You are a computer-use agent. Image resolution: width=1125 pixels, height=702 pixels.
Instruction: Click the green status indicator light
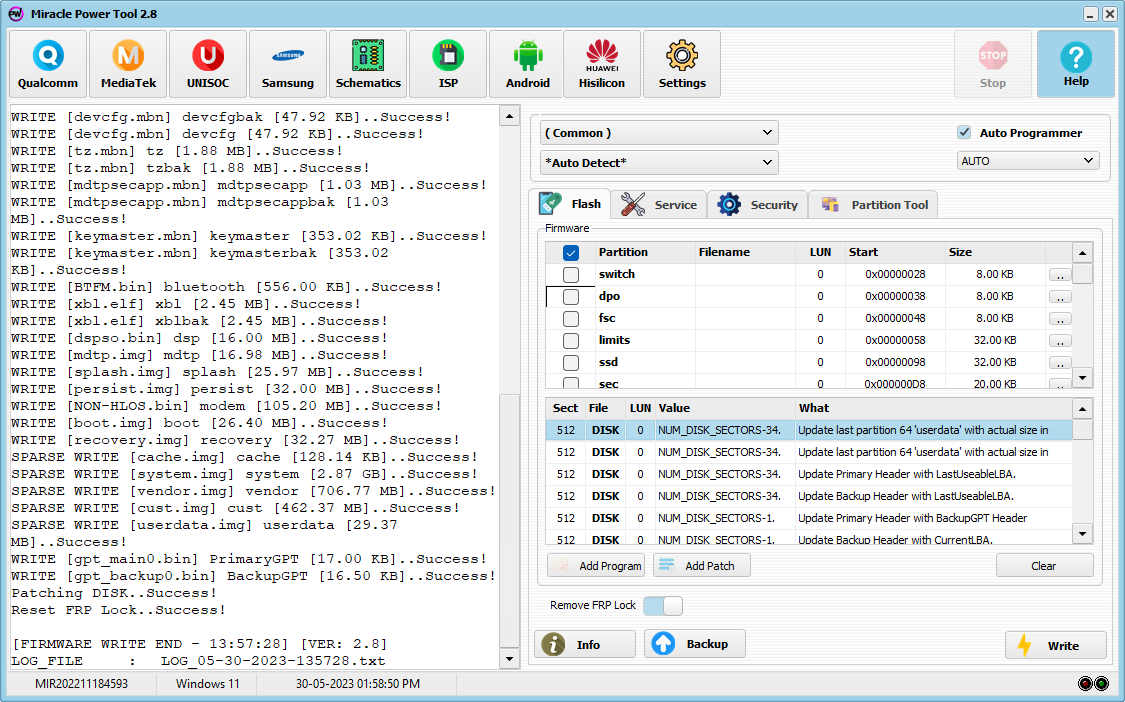[1101, 683]
